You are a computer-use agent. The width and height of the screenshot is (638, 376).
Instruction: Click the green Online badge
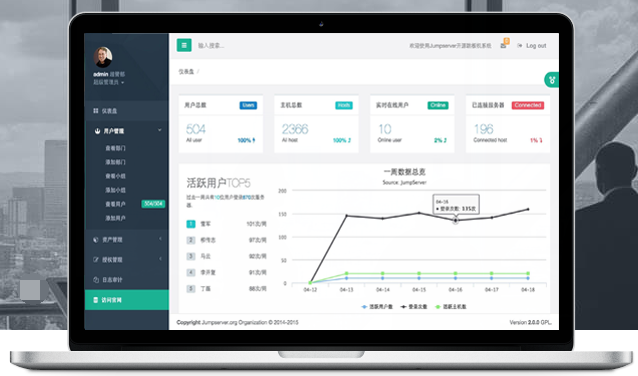click(x=438, y=105)
